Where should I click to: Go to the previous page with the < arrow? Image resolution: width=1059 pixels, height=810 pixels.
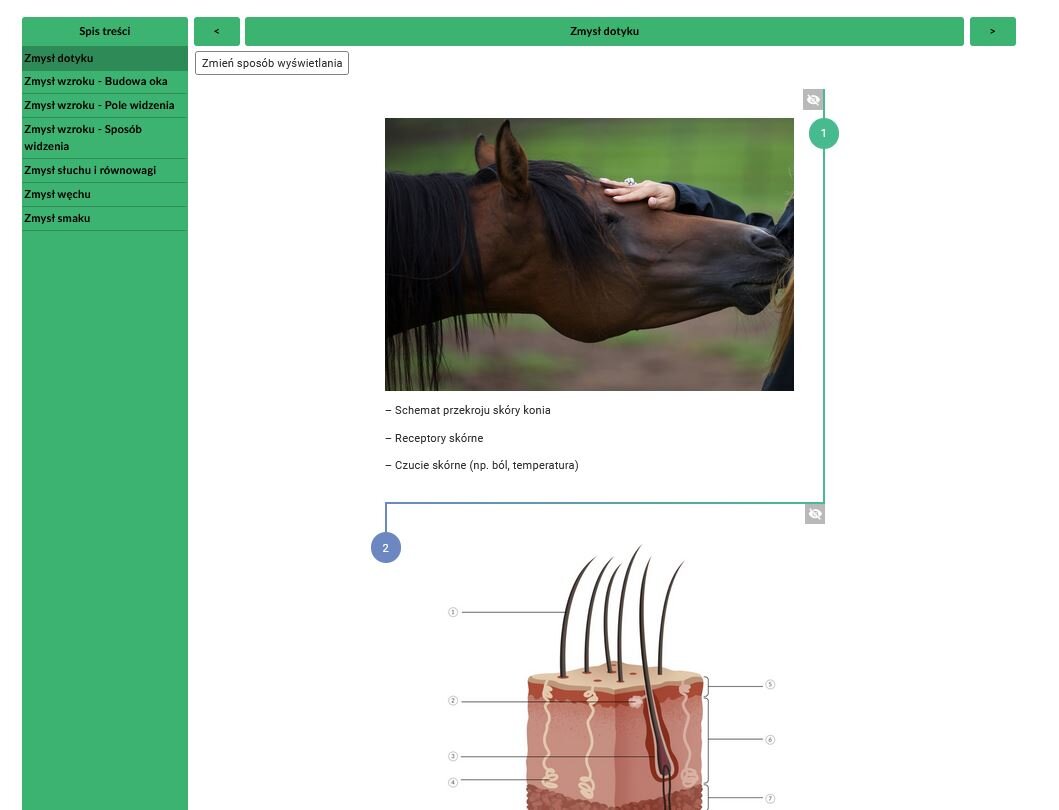coord(217,31)
